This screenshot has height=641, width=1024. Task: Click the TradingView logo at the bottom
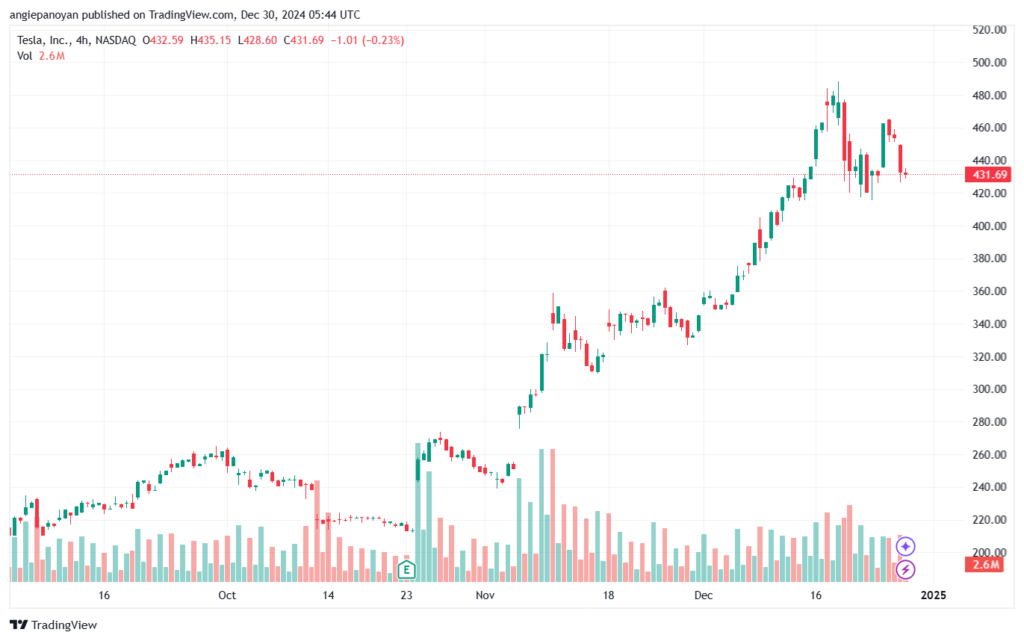[x=54, y=625]
